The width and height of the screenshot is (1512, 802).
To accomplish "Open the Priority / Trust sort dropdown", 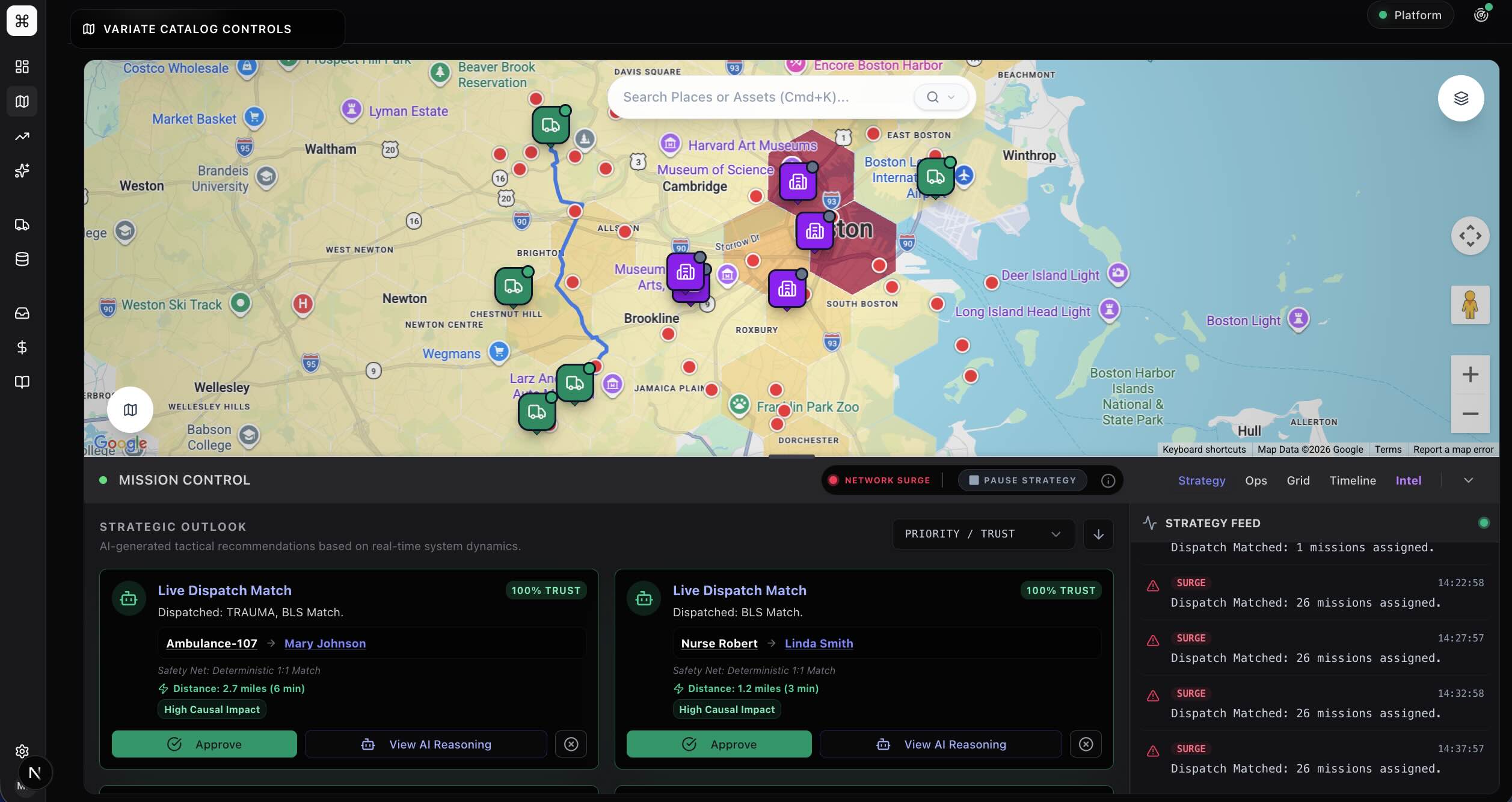I will point(983,534).
